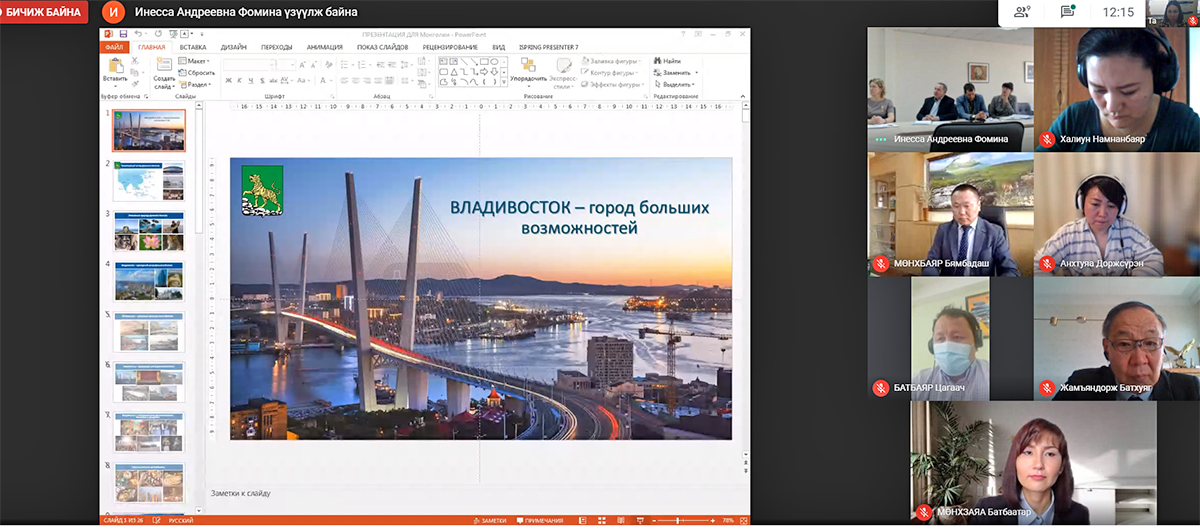The image size is (1200, 529).
Task: Expand the Layout (Макет) dropdown
Action: [196, 61]
